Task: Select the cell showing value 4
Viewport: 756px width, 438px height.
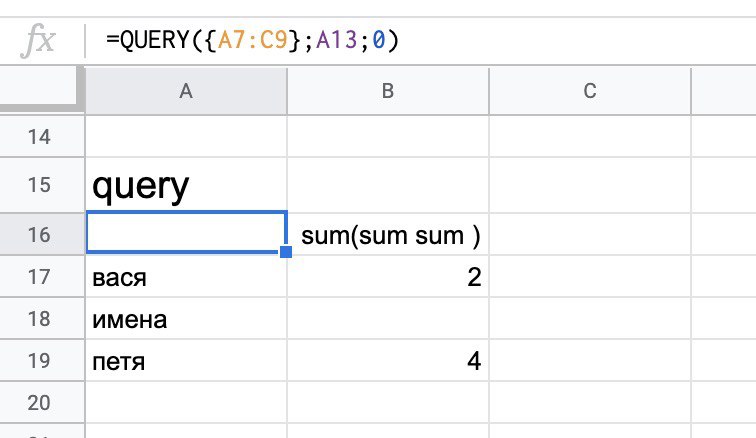Action: coord(388,361)
